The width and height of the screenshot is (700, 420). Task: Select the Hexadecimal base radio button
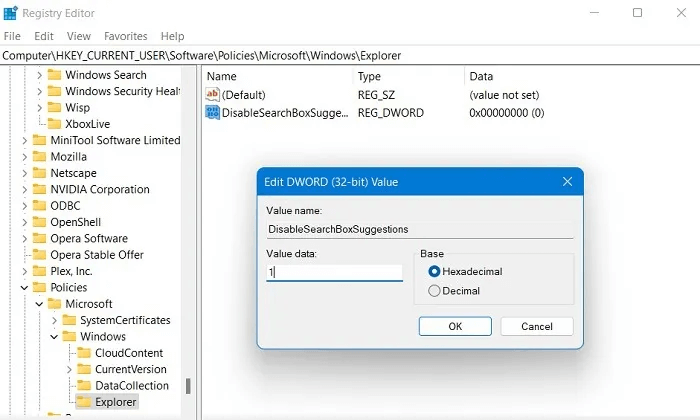434,271
